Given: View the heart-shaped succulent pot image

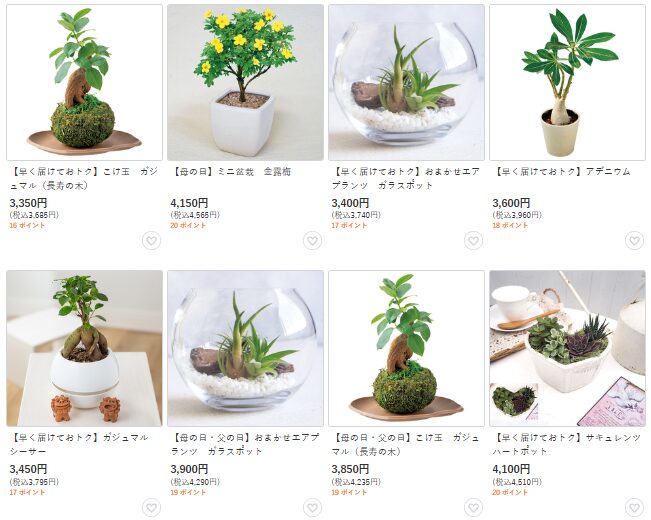Looking at the screenshot, I should tap(567, 348).
